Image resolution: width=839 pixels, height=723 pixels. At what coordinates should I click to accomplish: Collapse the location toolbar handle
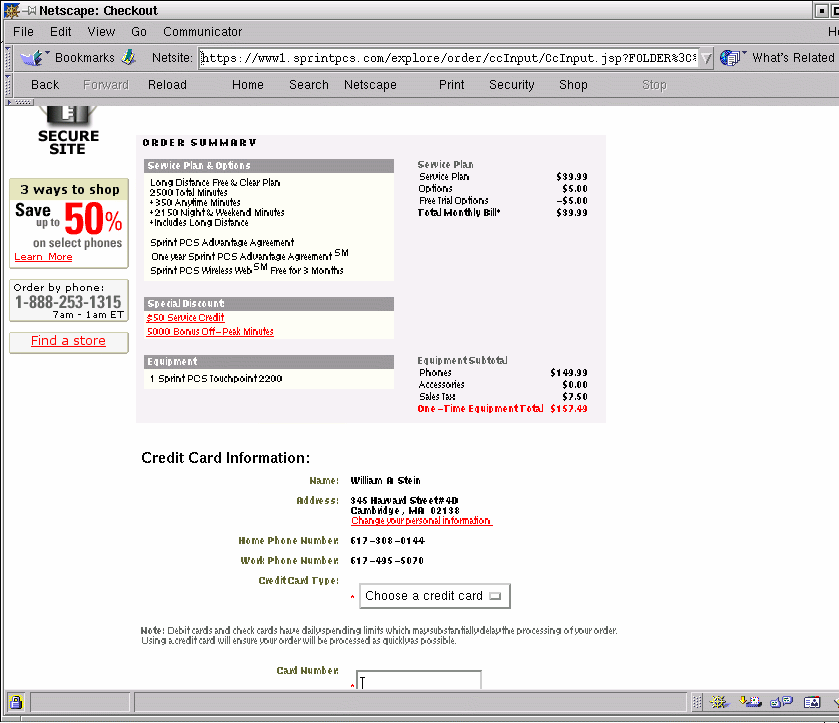8,58
